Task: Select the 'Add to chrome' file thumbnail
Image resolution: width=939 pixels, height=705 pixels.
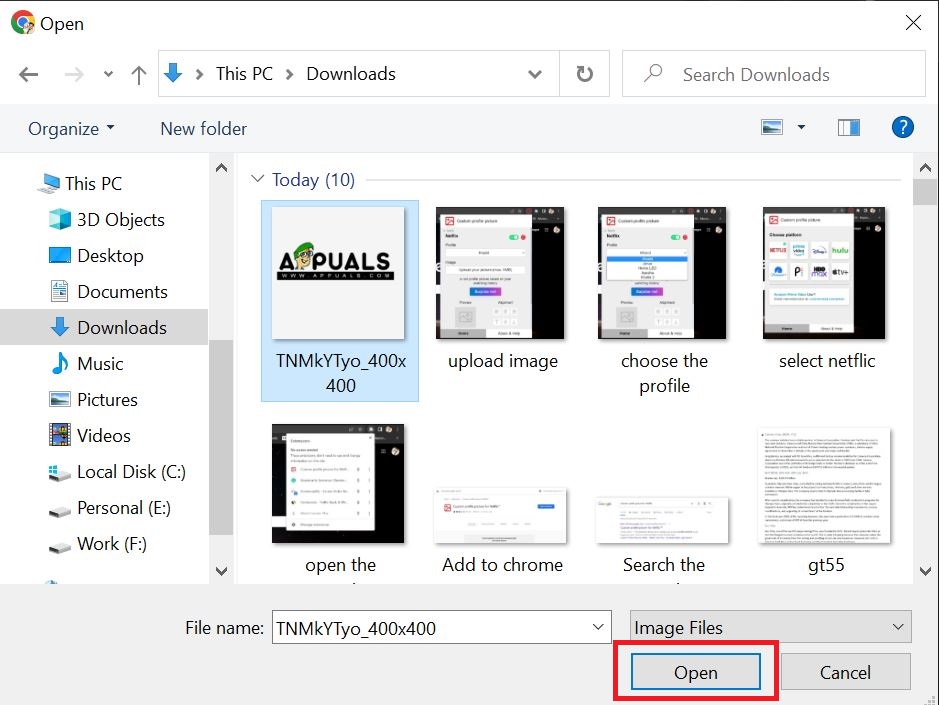Action: 500,516
